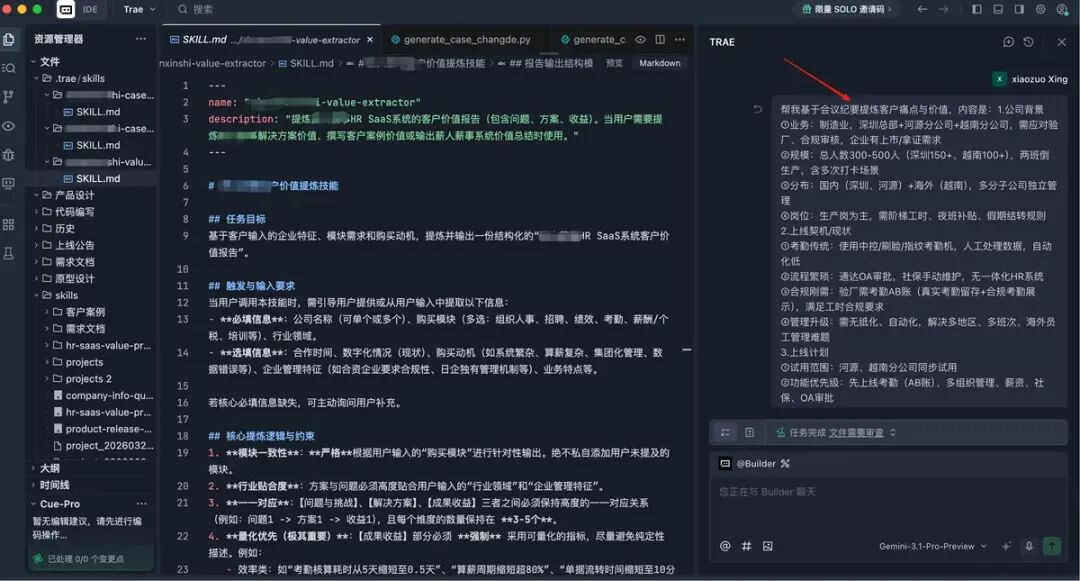Viewport: 1080px width, 581px height.
Task: Toggle the bottom panel layout button
Action: [997, 9]
